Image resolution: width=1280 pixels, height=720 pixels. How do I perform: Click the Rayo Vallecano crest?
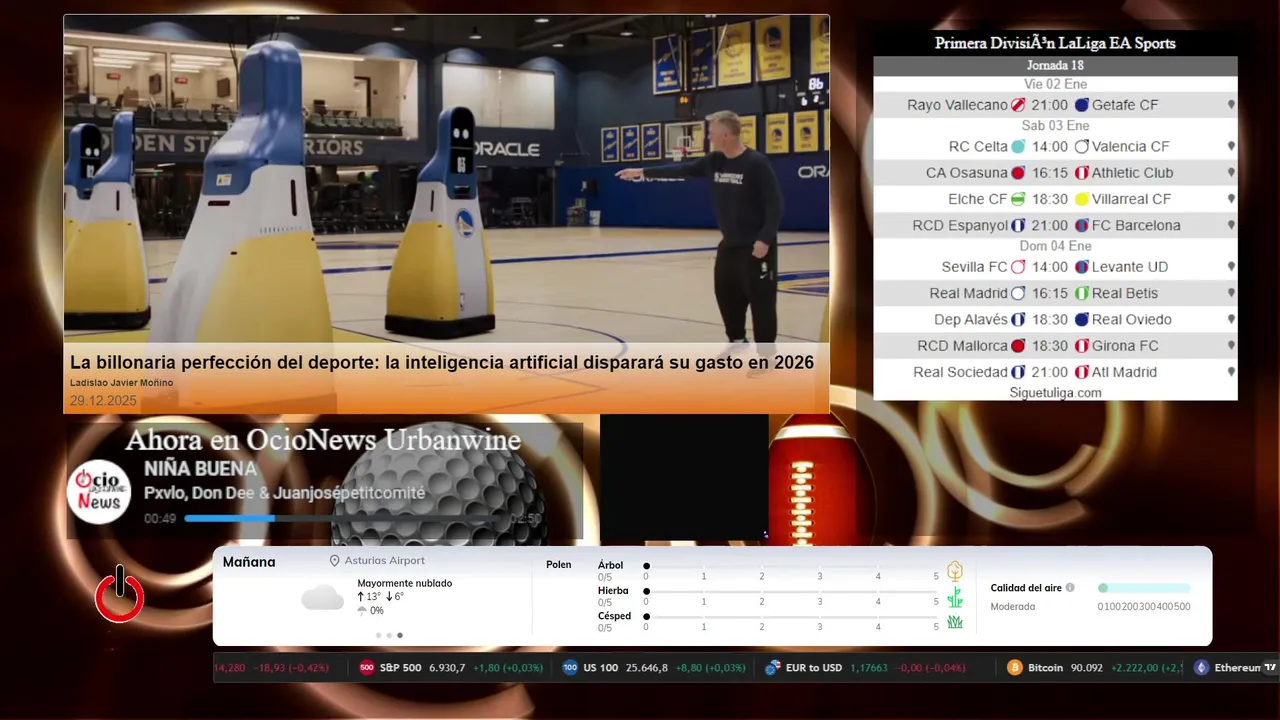[x=1018, y=105]
